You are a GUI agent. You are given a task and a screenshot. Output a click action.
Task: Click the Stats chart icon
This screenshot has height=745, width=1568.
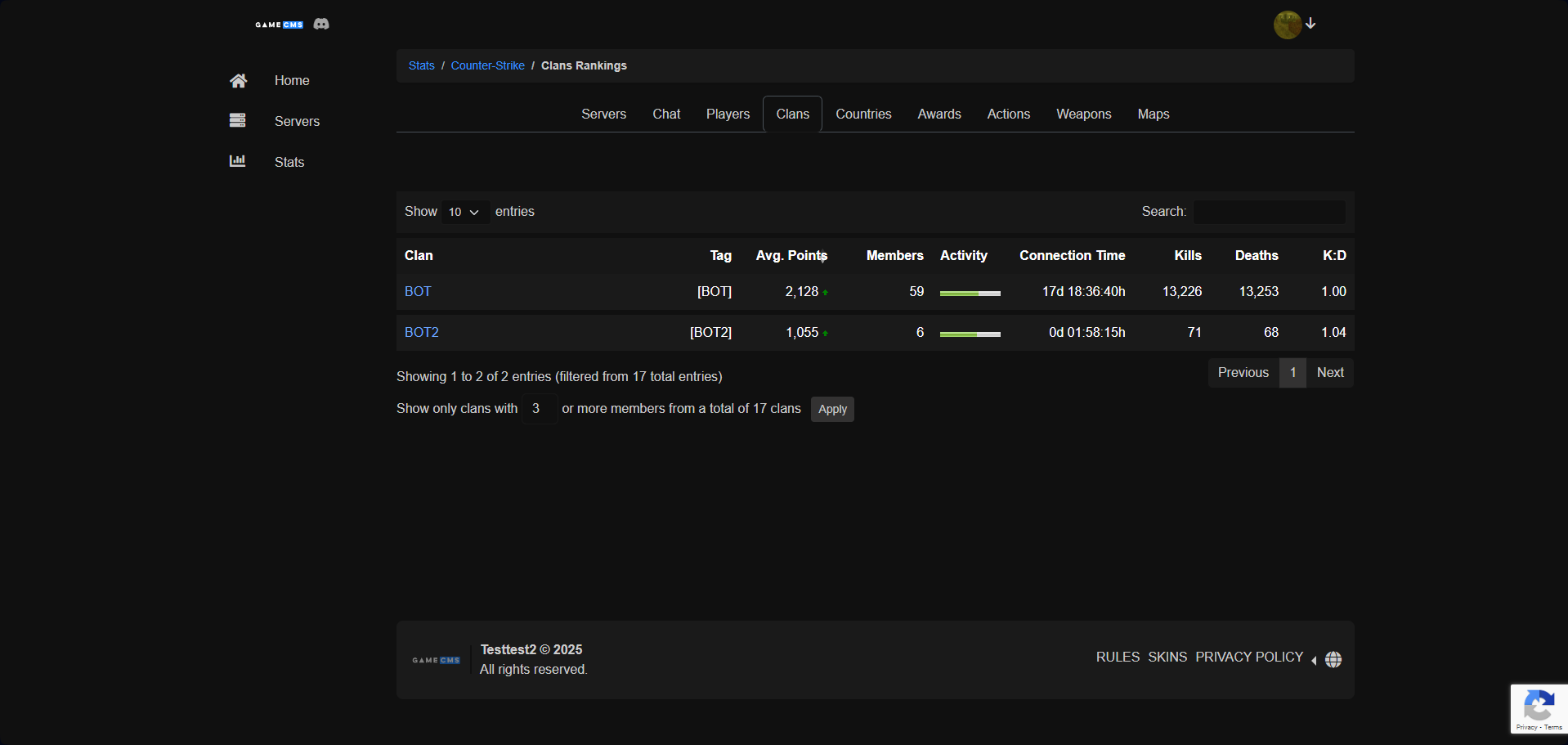tap(238, 161)
